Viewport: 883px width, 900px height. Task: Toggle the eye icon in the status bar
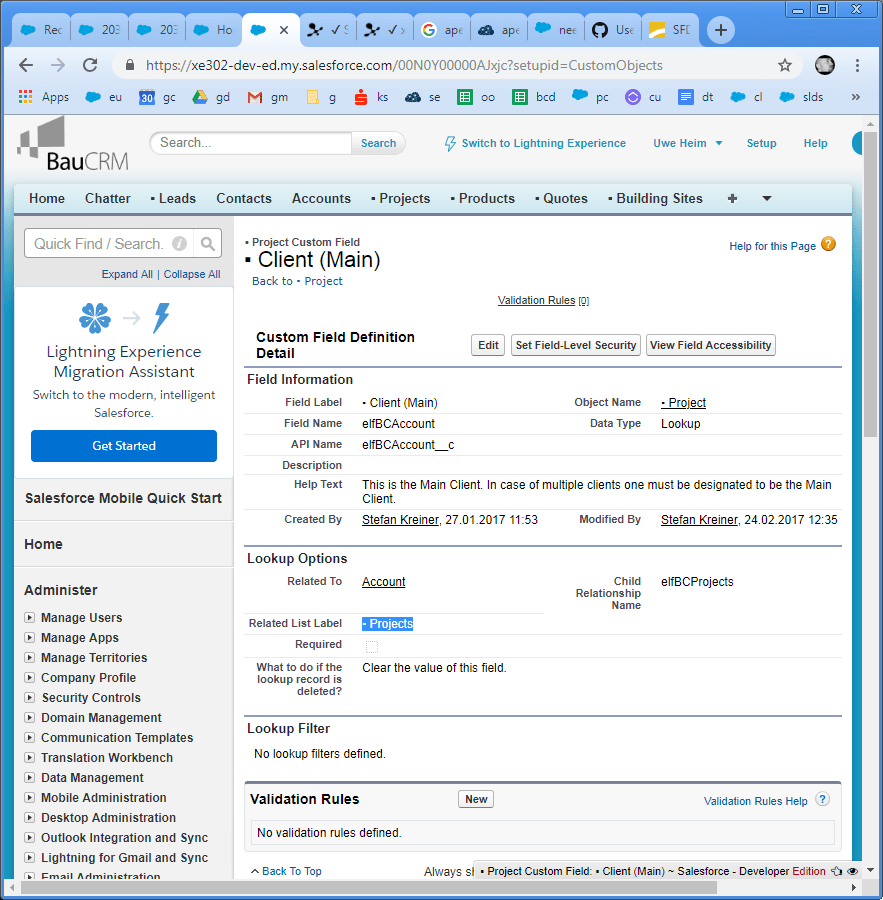[851, 871]
